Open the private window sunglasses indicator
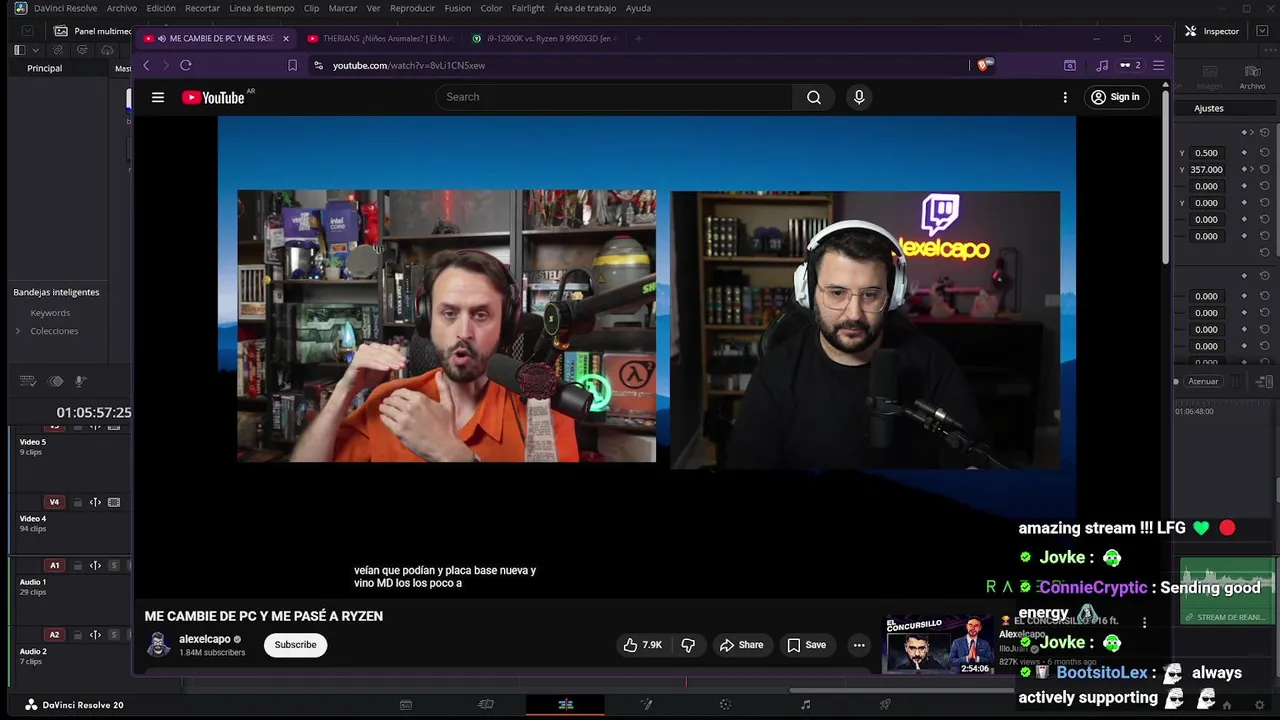This screenshot has width=1280, height=720. pyautogui.click(x=1130, y=65)
